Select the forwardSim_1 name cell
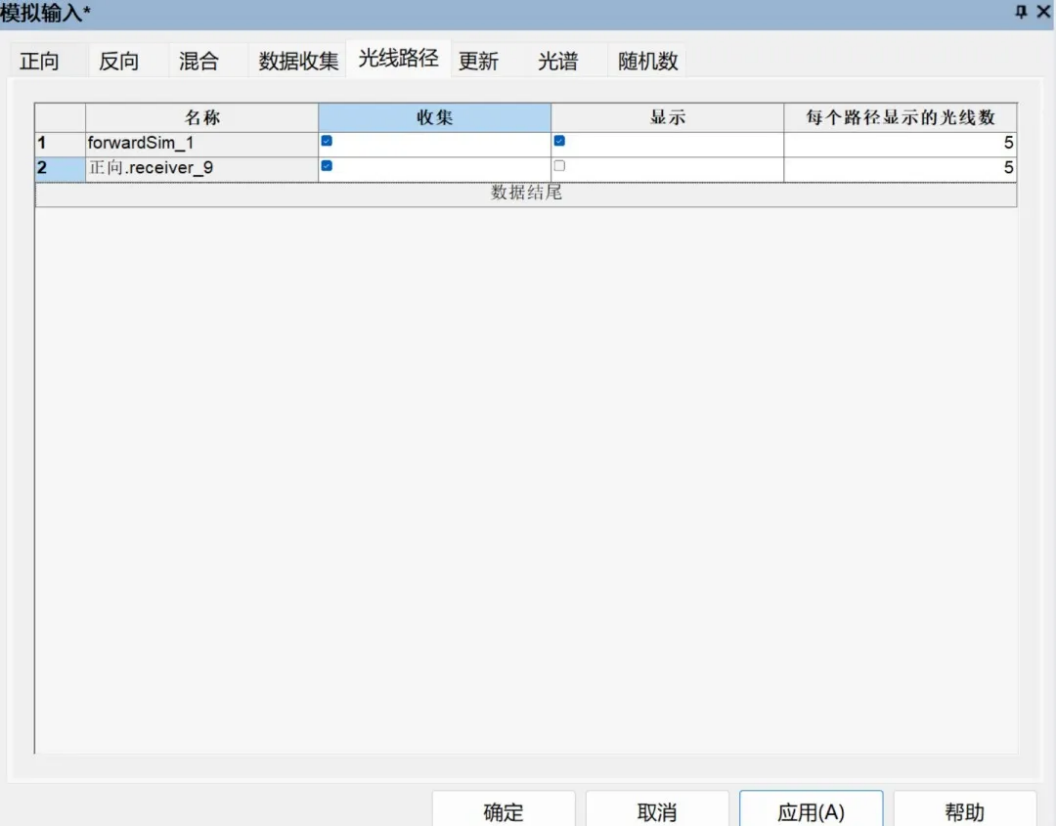 [x=201, y=143]
